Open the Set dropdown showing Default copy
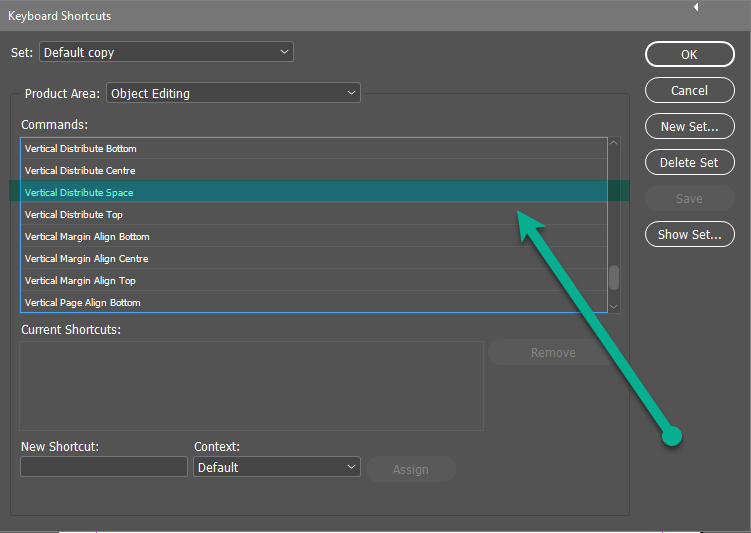 coord(166,52)
